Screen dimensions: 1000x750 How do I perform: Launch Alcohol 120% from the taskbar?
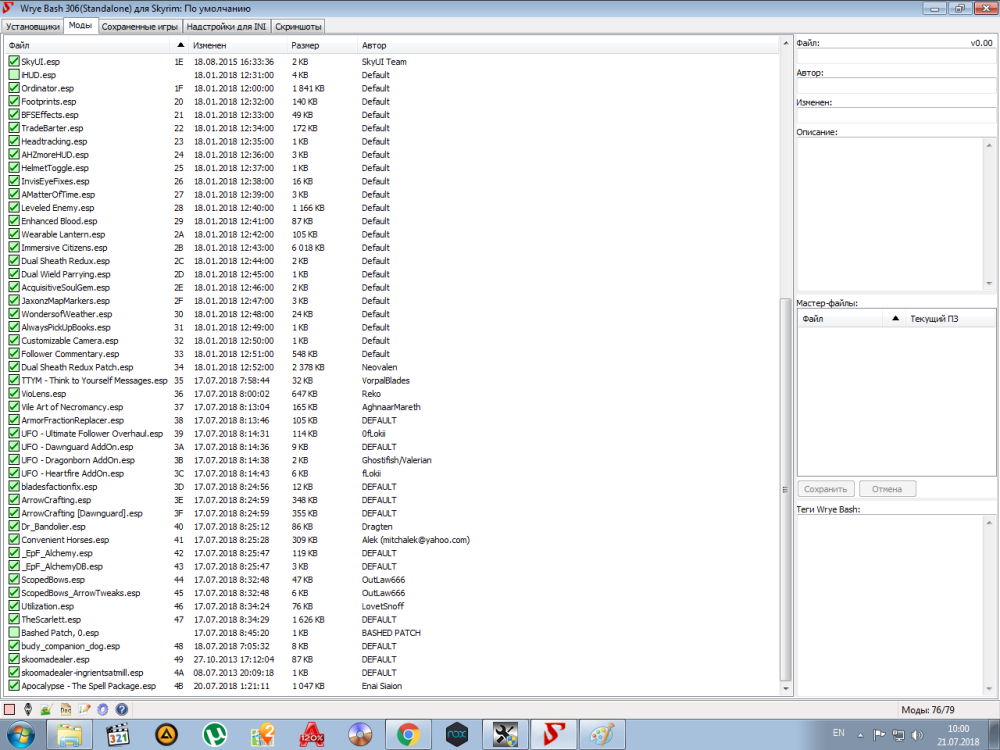(312, 734)
